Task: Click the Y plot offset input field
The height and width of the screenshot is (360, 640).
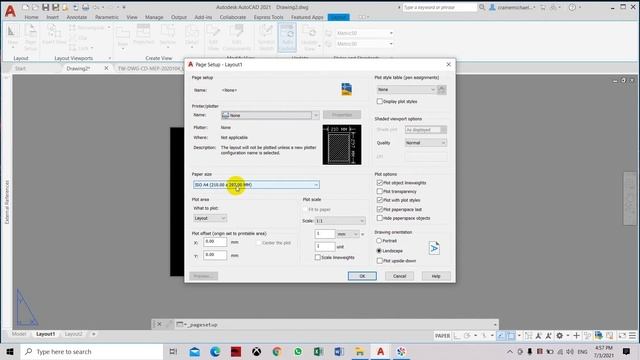Action: pos(215,255)
